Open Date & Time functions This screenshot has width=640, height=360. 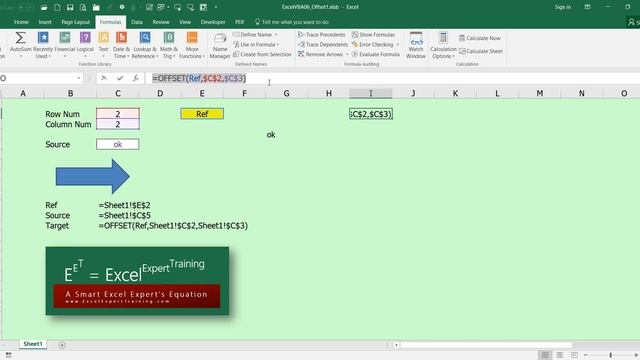pos(121,45)
